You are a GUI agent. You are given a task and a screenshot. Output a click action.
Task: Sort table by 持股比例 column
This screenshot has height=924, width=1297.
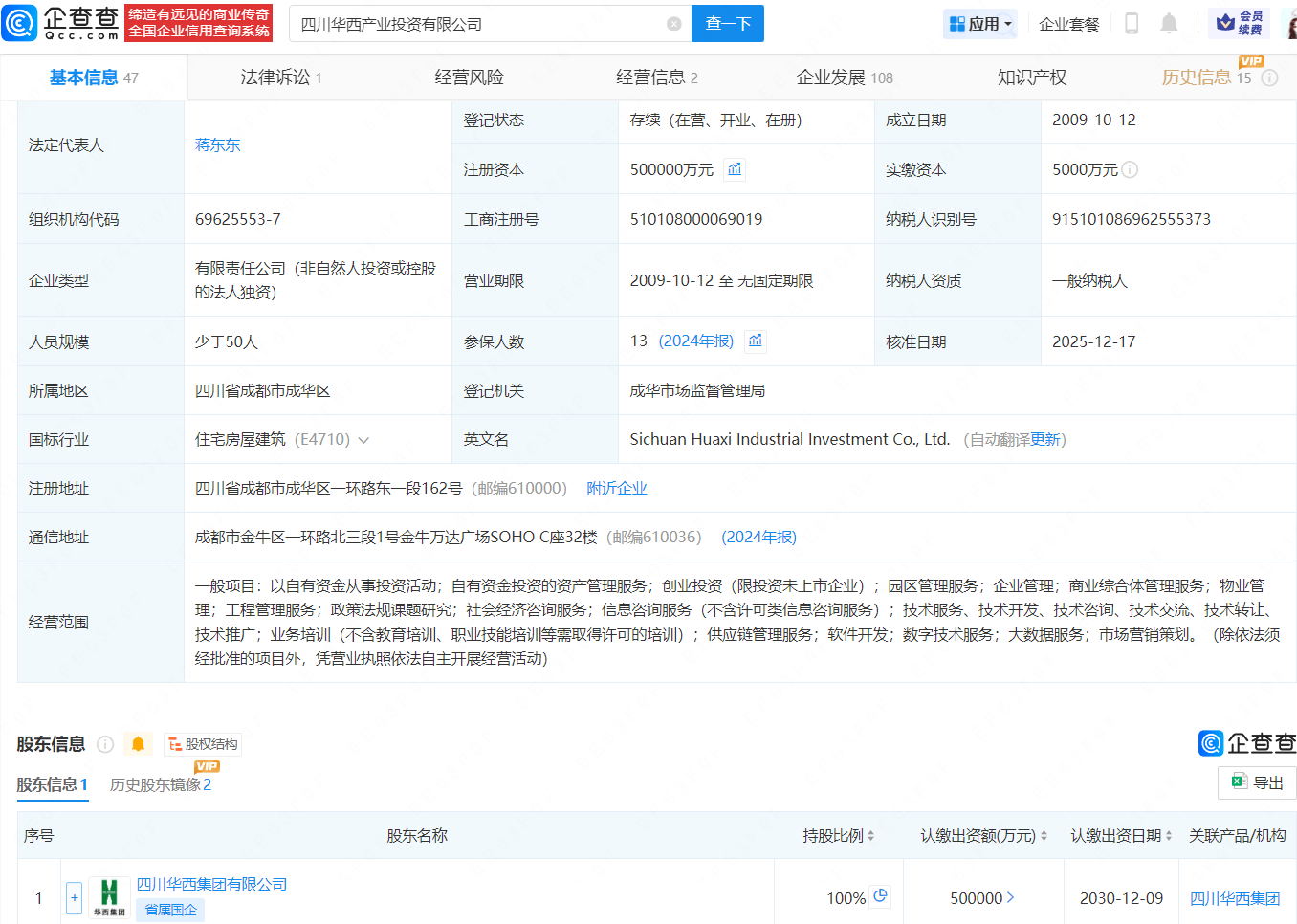[839, 836]
